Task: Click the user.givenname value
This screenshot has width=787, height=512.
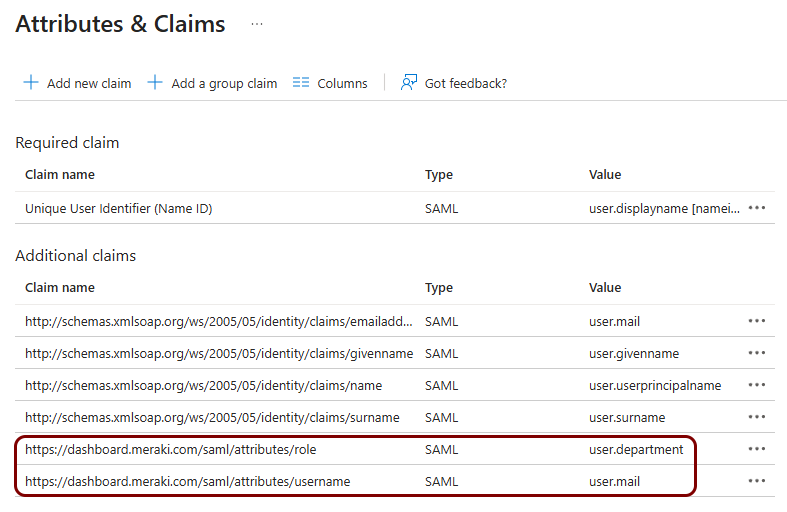Action: [634, 353]
